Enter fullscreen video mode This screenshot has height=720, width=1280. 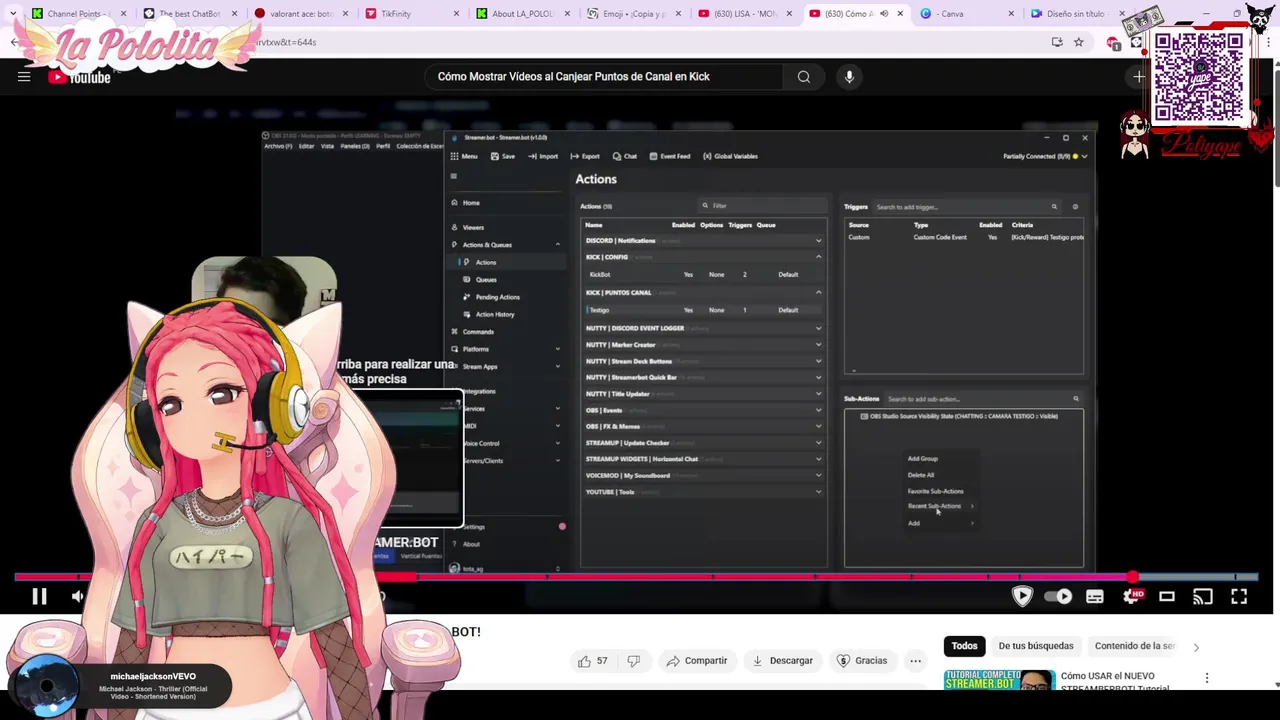pos(1239,597)
